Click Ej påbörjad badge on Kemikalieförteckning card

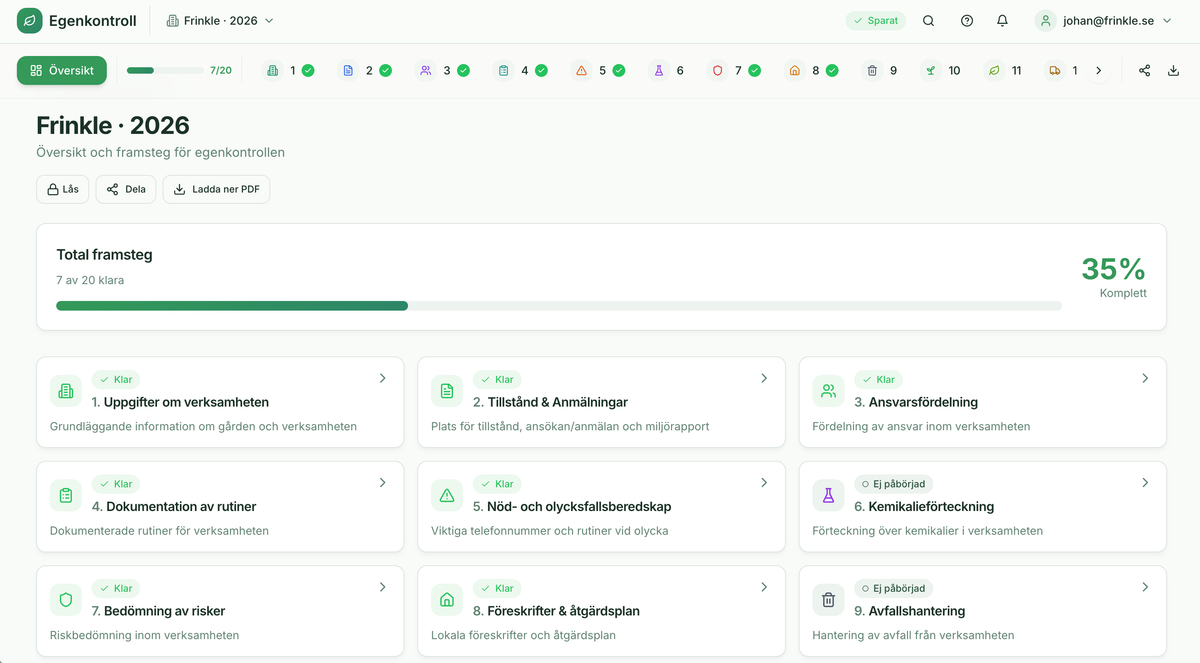coord(893,484)
